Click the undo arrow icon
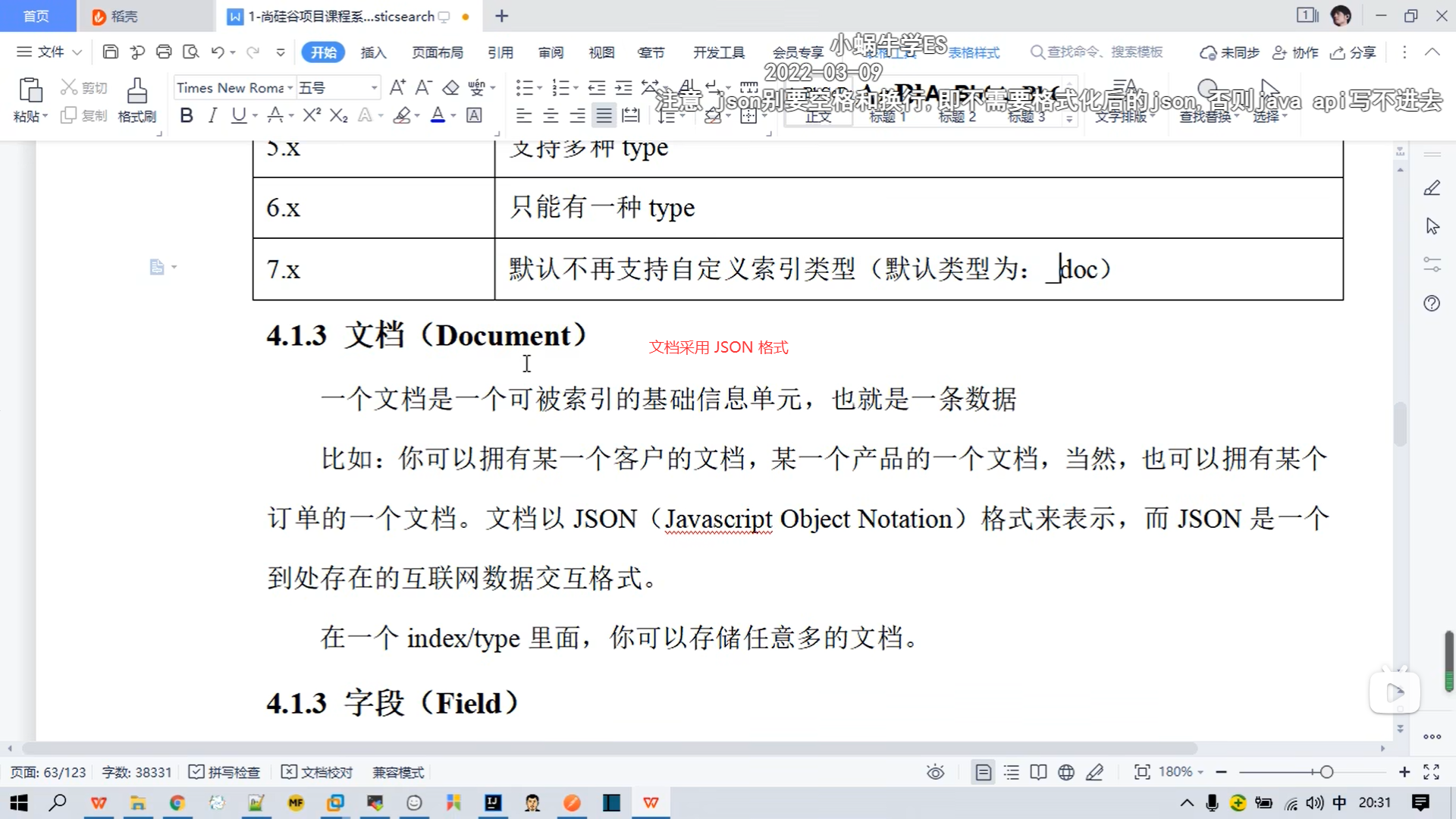 (x=218, y=52)
